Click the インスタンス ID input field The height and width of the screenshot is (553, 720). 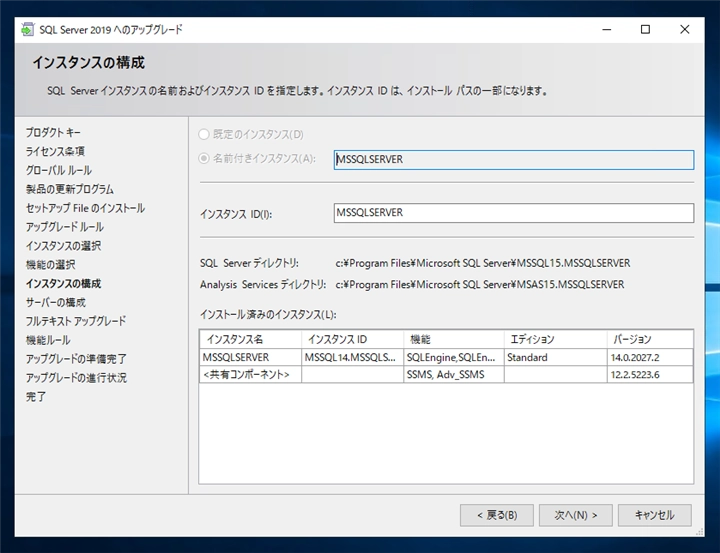[514, 213]
